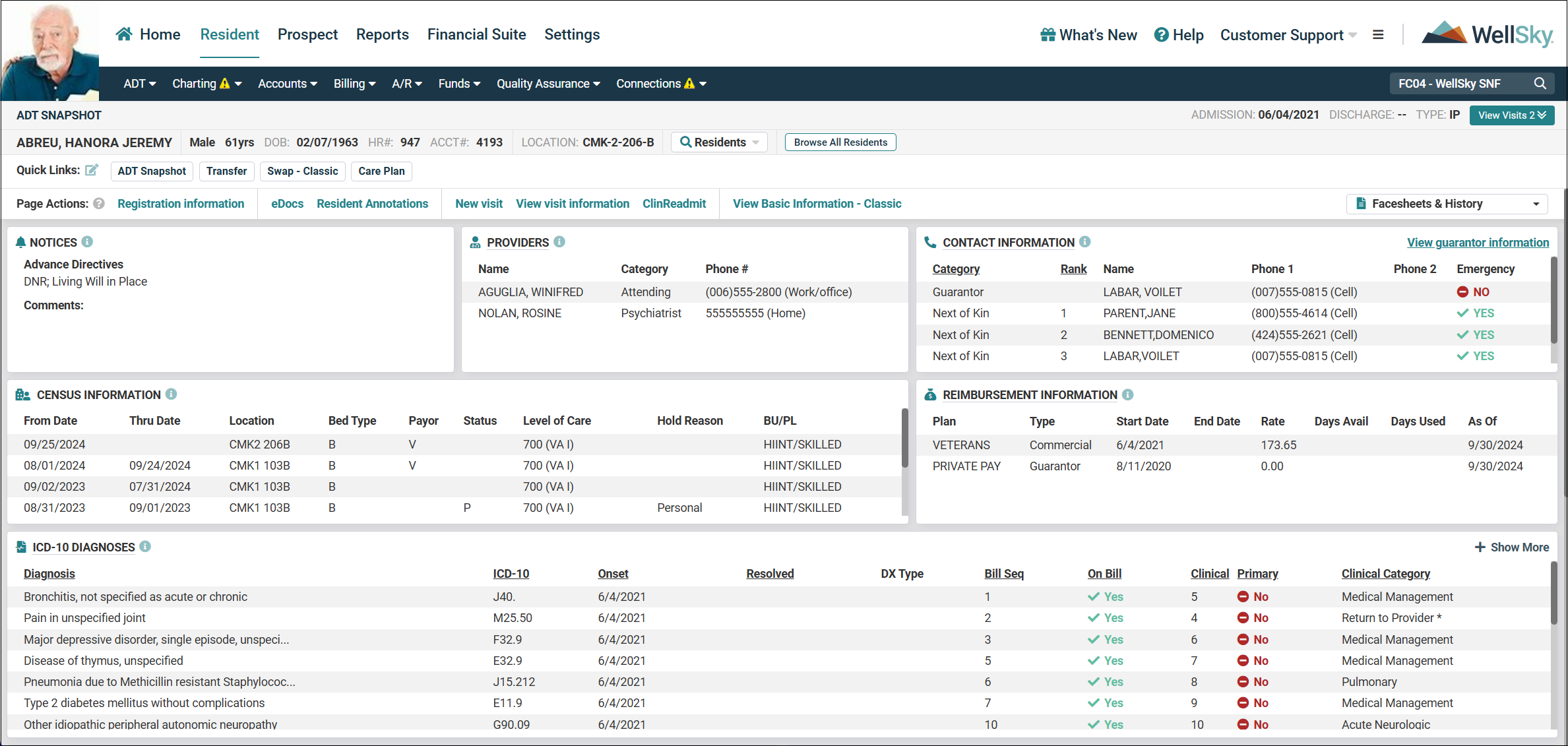Click the Quick Links edit pencil icon
Image resolution: width=1568 pixels, height=746 pixels.
92,170
